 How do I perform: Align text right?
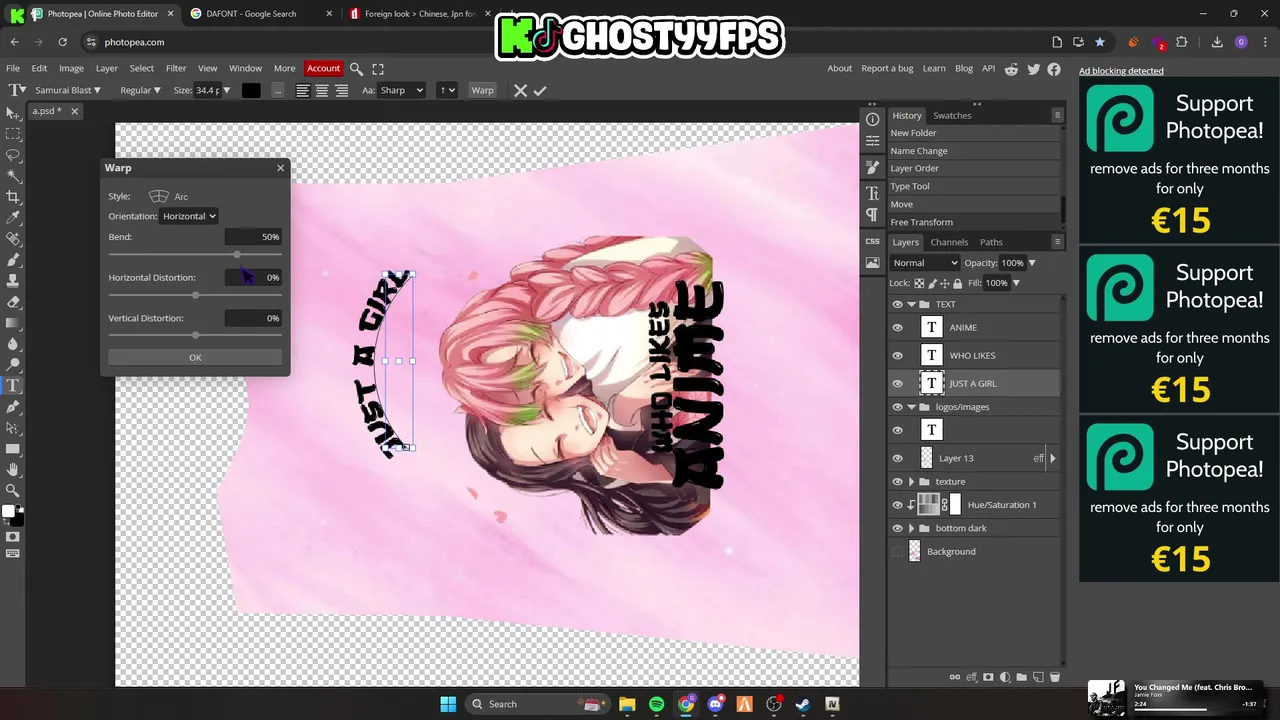(x=341, y=90)
